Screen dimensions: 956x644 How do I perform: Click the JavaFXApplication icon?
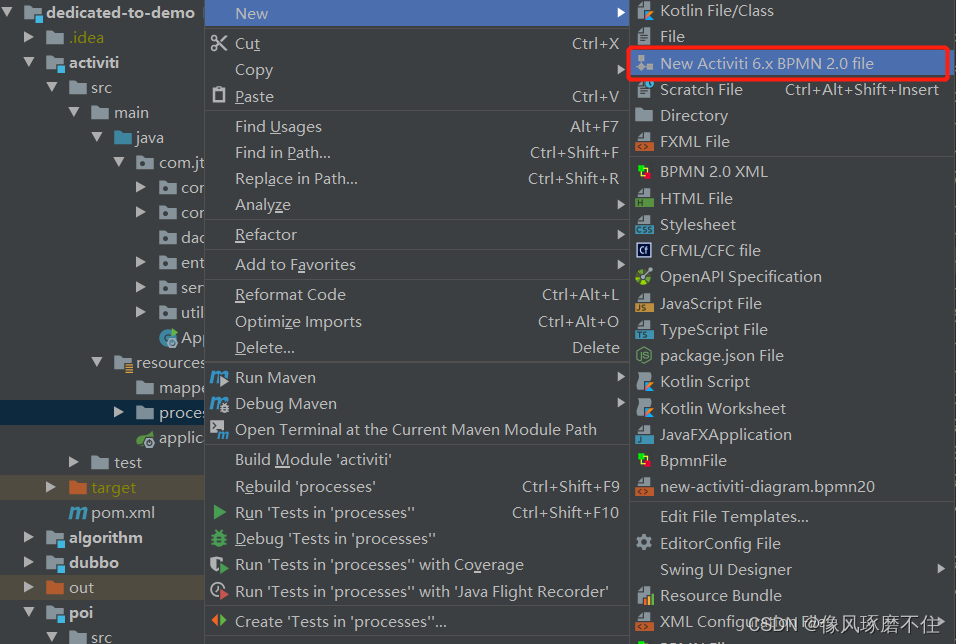pos(644,434)
